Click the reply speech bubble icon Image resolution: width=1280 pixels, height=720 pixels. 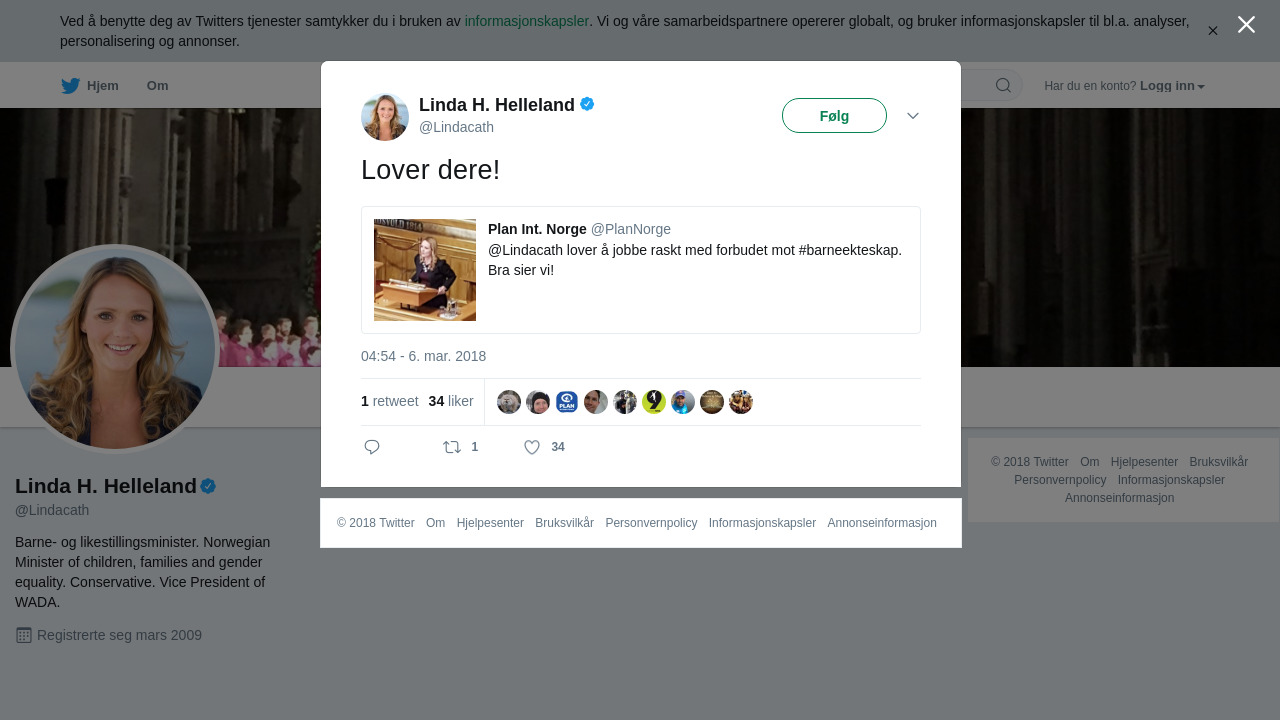[x=372, y=447]
